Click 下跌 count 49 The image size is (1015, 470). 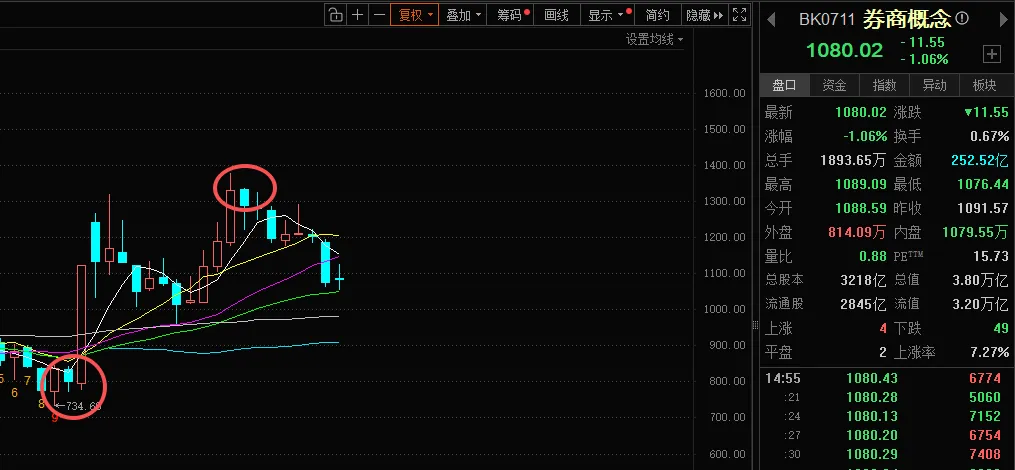pyautogui.click(x=1001, y=328)
